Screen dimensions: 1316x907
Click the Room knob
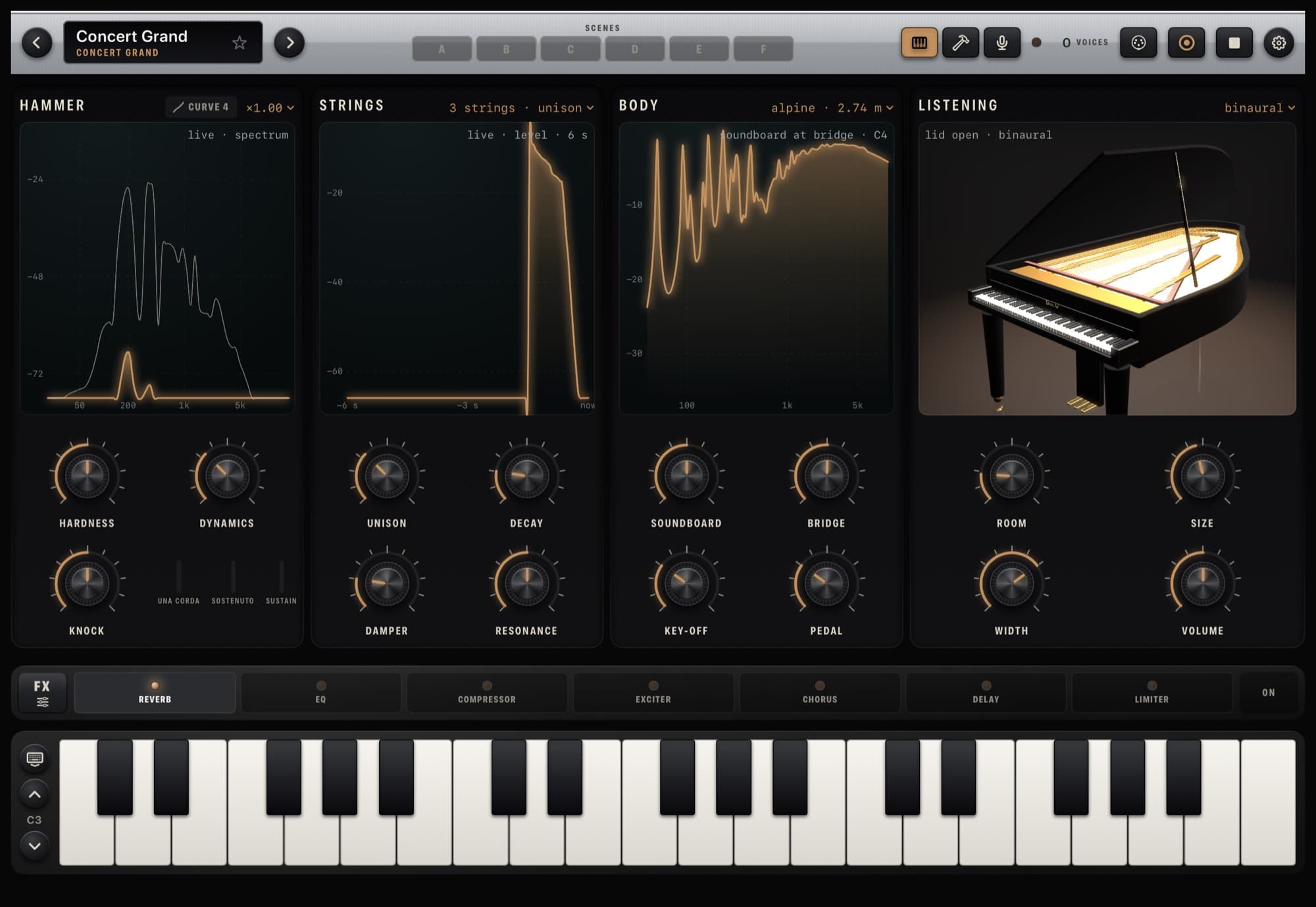(x=1011, y=475)
